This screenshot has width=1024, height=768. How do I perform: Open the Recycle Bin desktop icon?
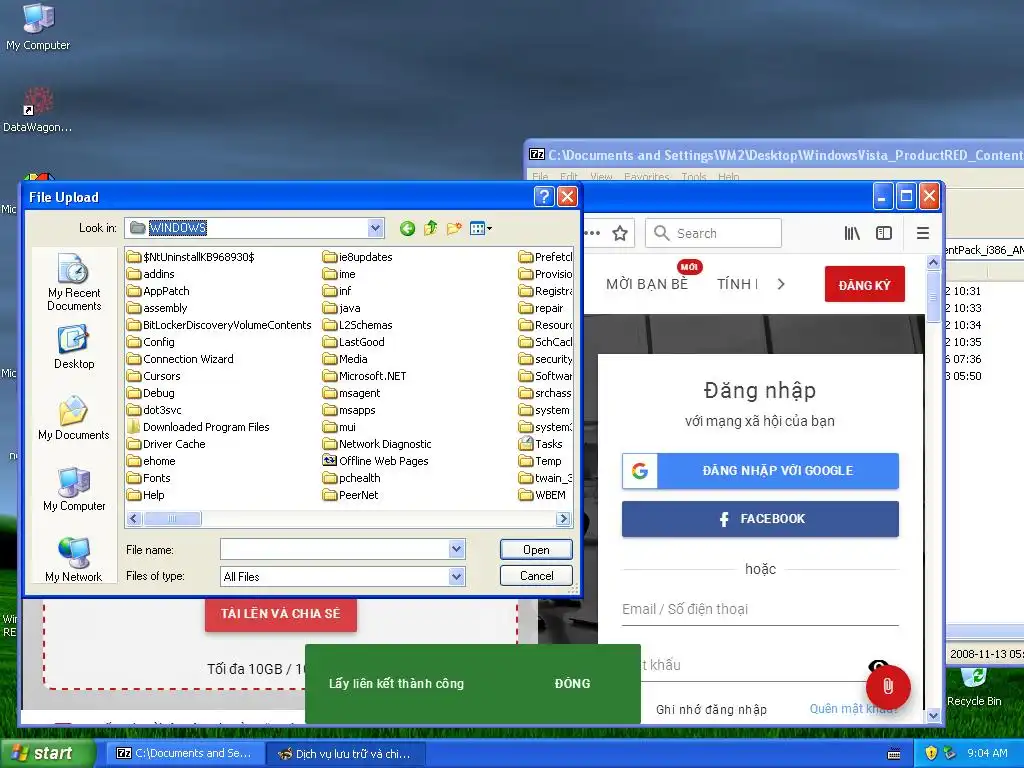[974, 687]
